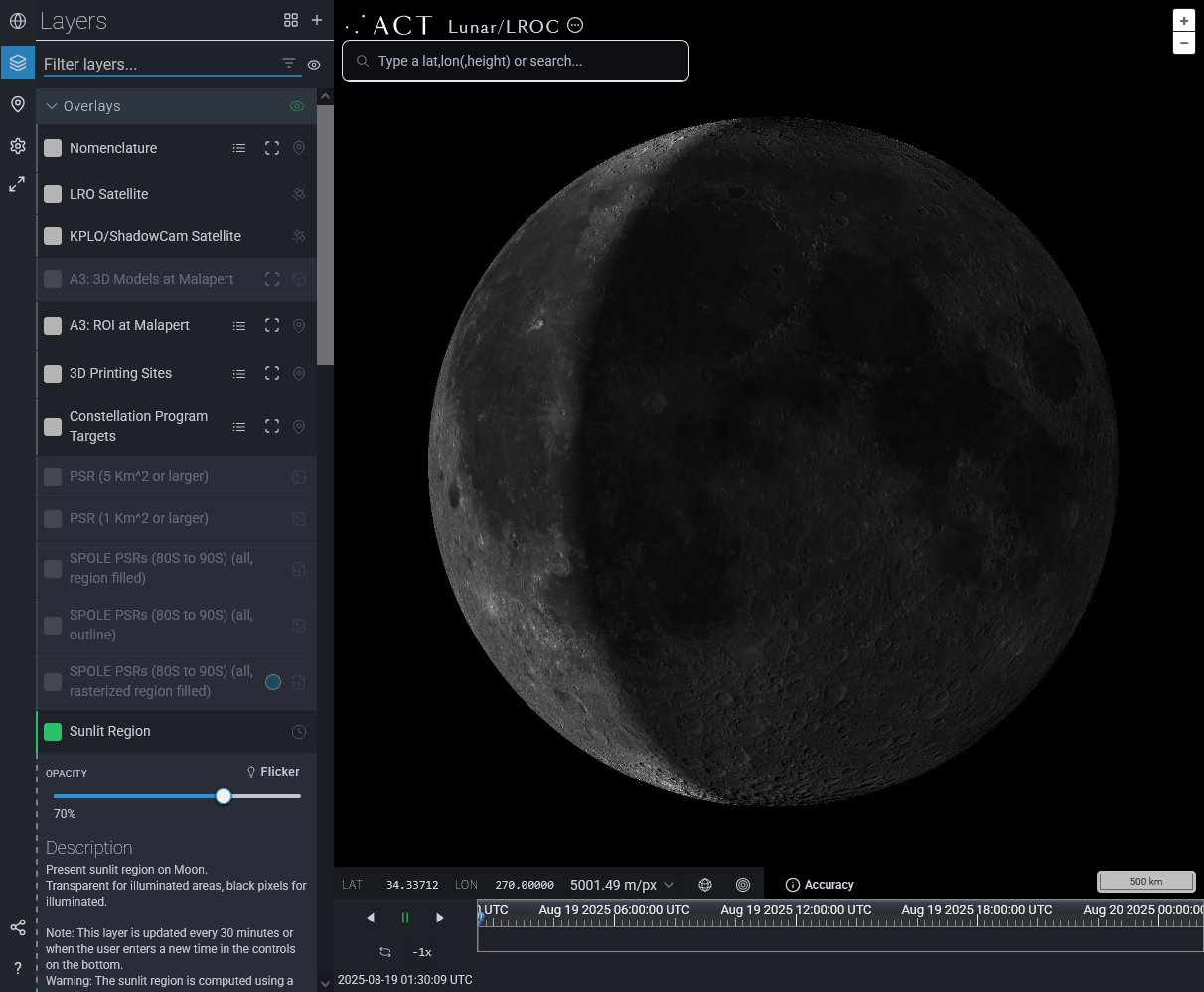The image size is (1204, 992).
Task: Click the lat,lon search box
Action: 516,61
